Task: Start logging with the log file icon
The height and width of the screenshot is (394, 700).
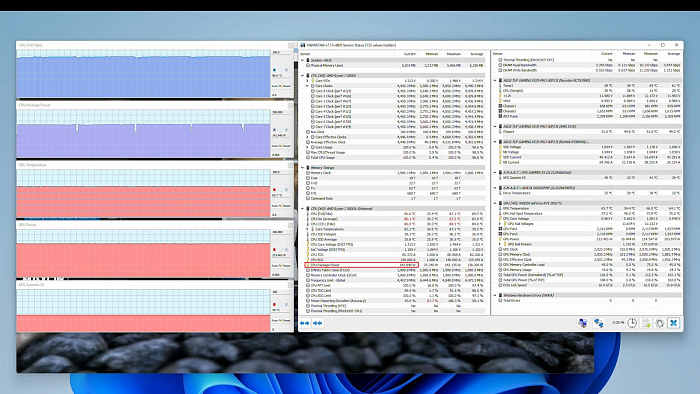Action: click(646, 323)
